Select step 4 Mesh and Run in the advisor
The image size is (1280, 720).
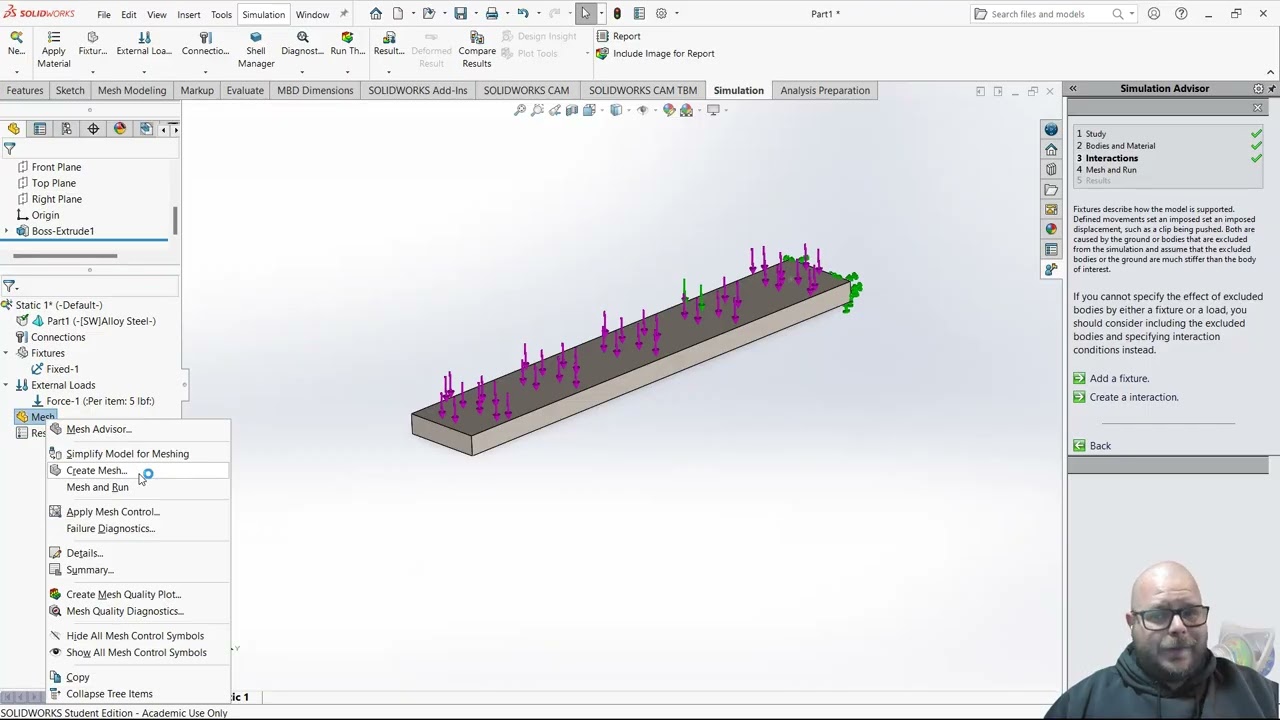[x=1111, y=170]
